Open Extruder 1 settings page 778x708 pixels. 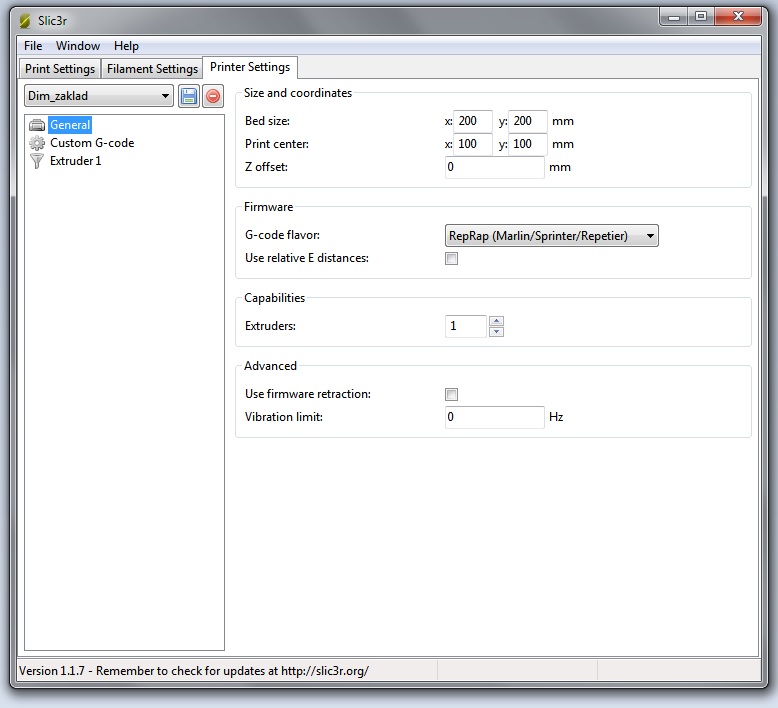click(75, 161)
